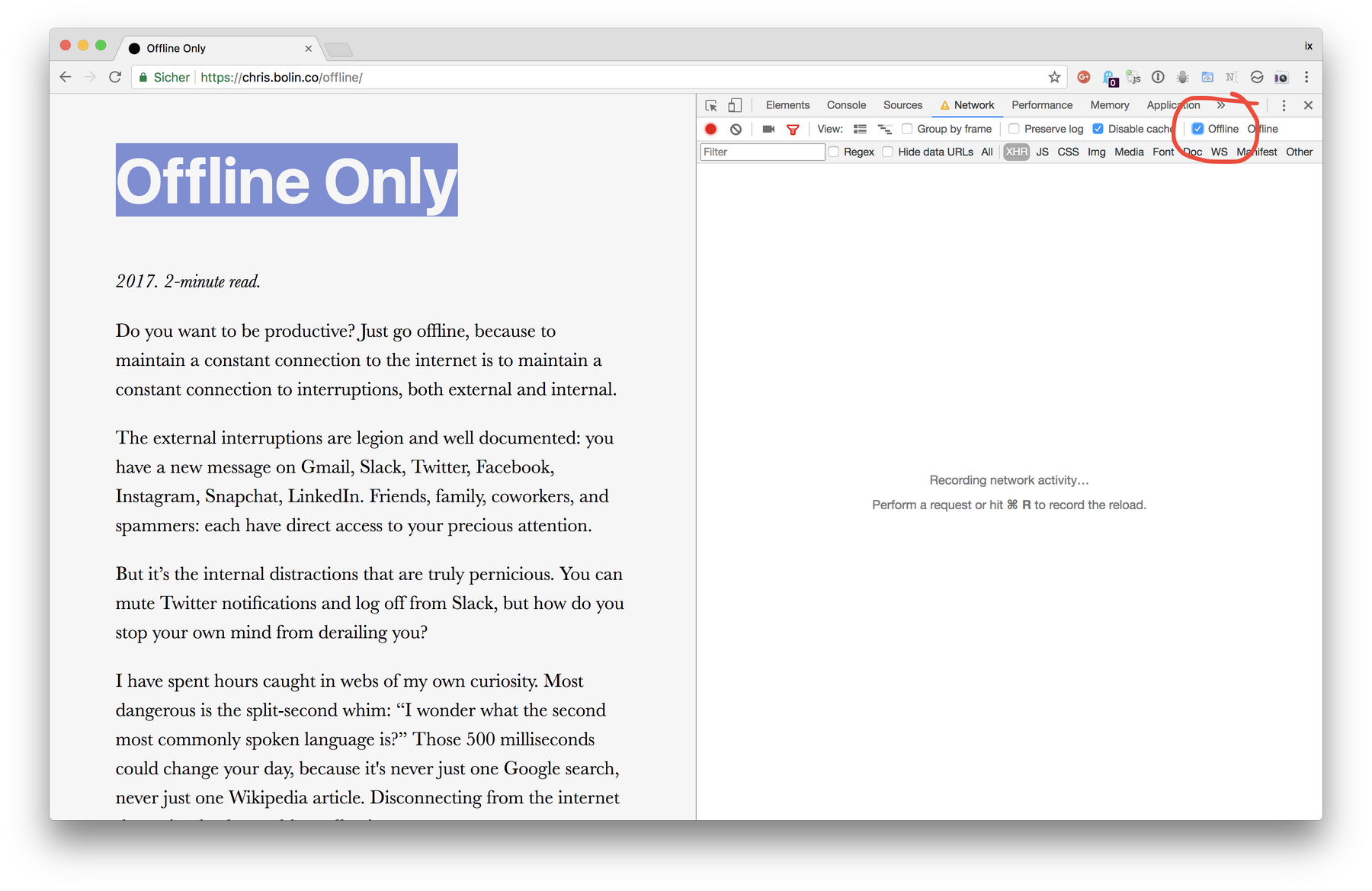Filter requests by All types

coord(986,152)
